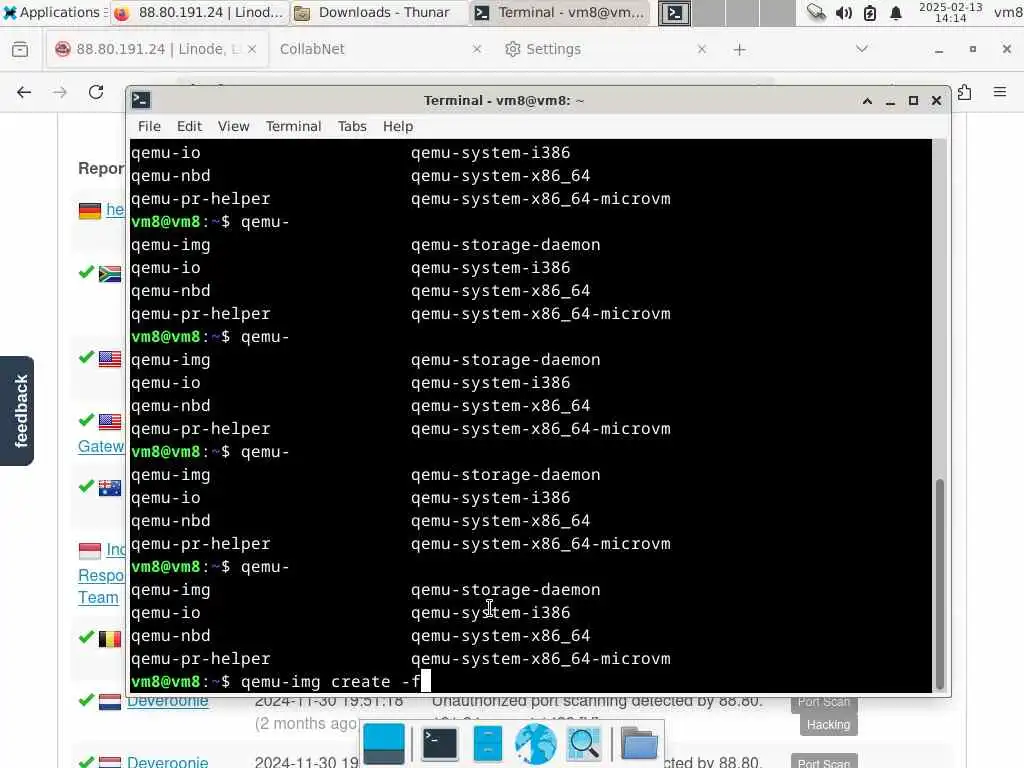The image size is (1024, 768).
Task: Open the first Deveroonie reporter link
Action: tap(167, 702)
